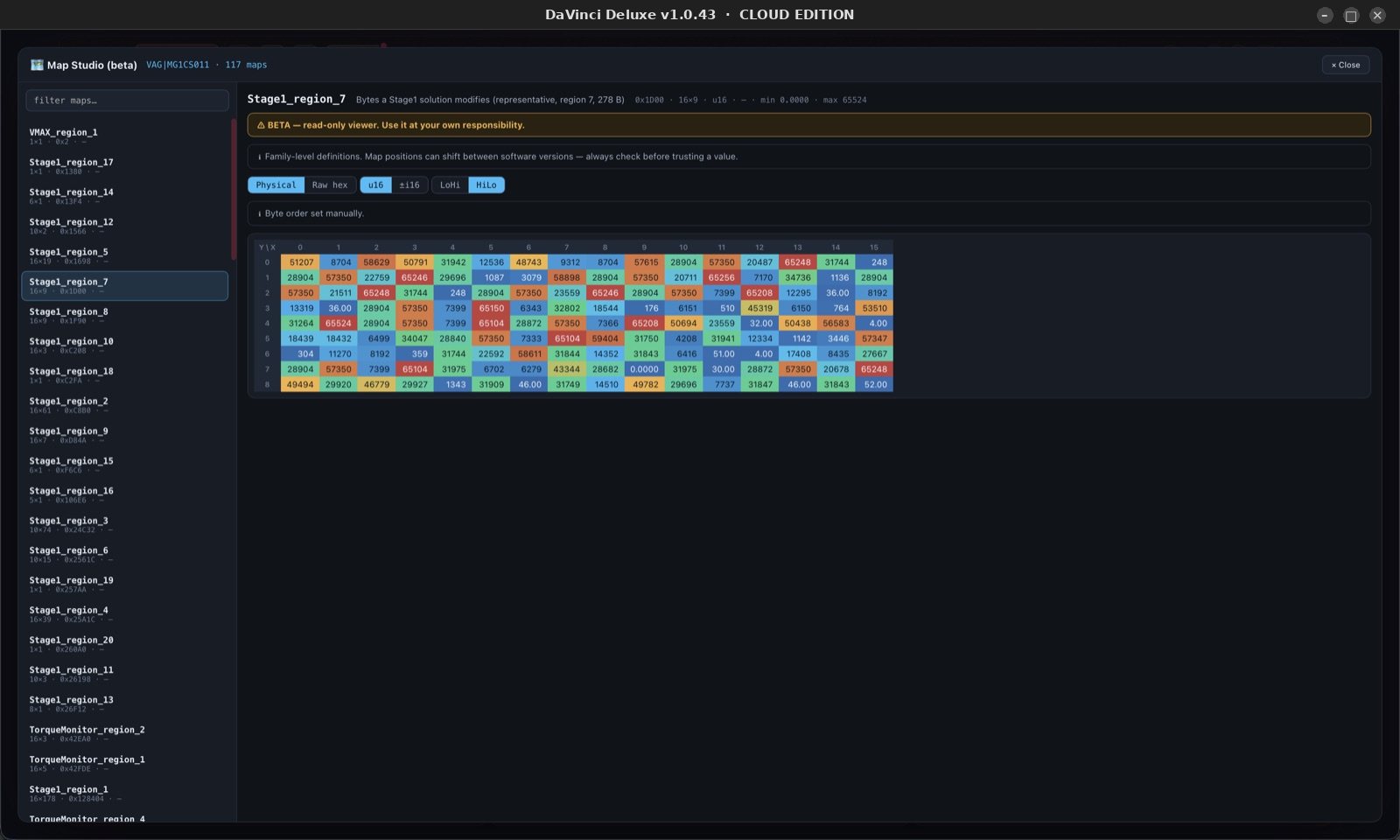Viewport: 1400px width, 840px height.
Task: Open Stage1_region_6 map
Action: point(125,554)
